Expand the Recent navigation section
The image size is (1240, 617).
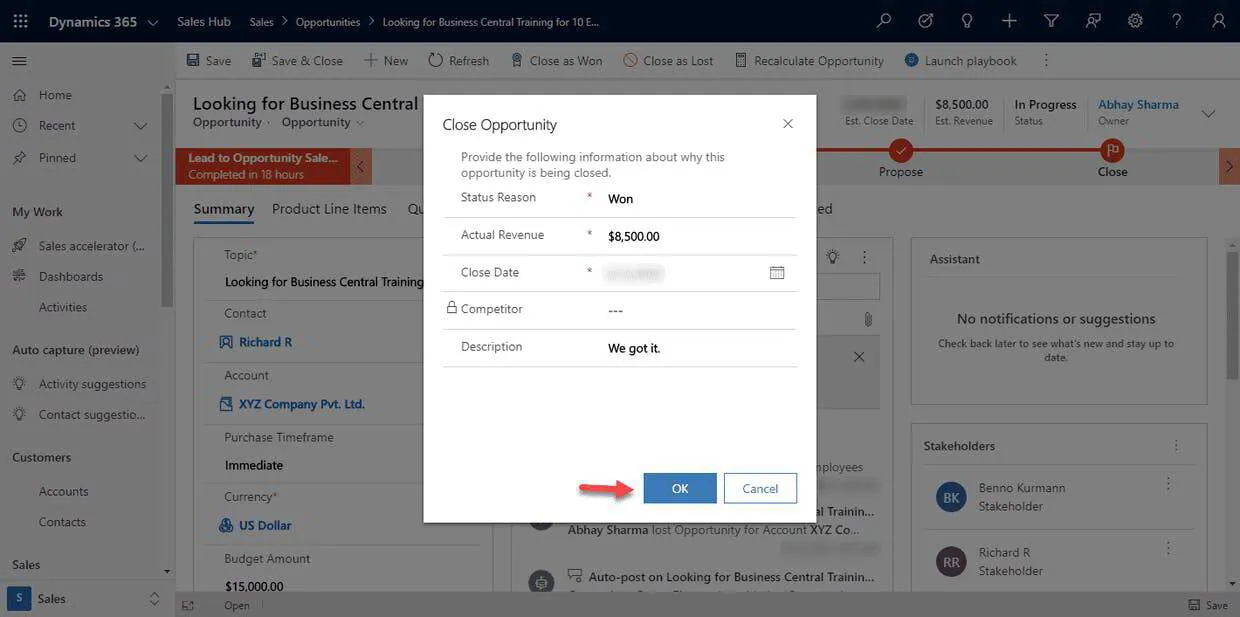coord(140,126)
